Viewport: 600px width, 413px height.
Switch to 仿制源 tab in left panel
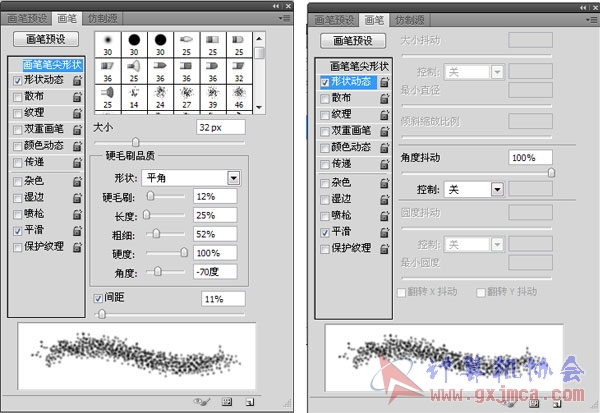point(103,18)
